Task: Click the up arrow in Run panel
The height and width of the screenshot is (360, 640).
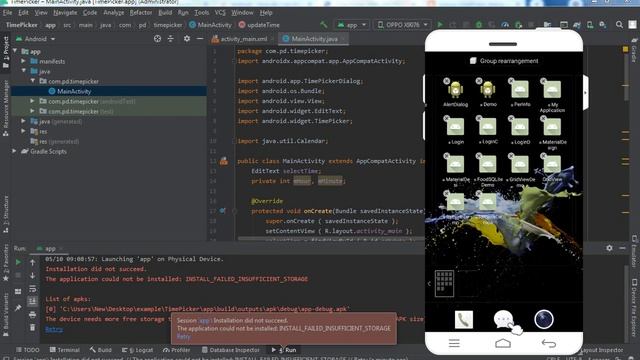Action: click(x=33, y=262)
